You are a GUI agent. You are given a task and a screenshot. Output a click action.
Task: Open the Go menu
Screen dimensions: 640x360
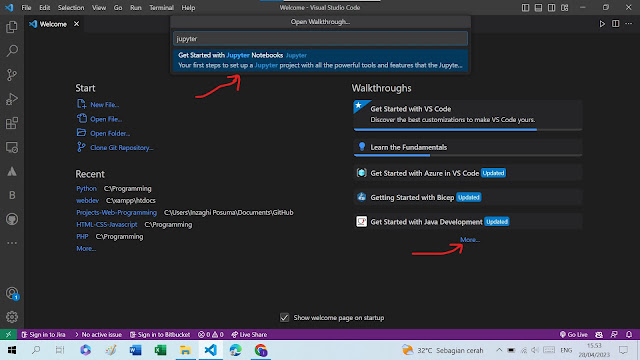point(118,8)
